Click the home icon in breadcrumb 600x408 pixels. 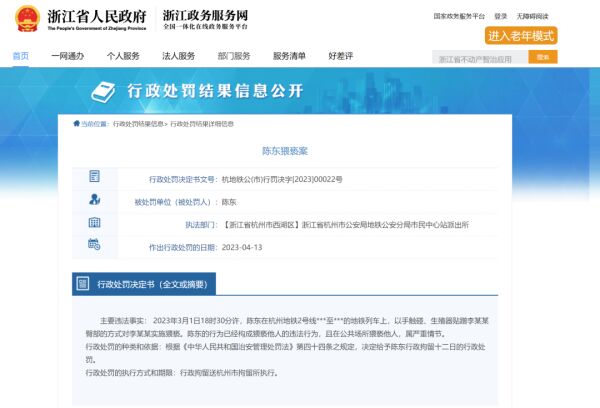[x=77, y=124]
